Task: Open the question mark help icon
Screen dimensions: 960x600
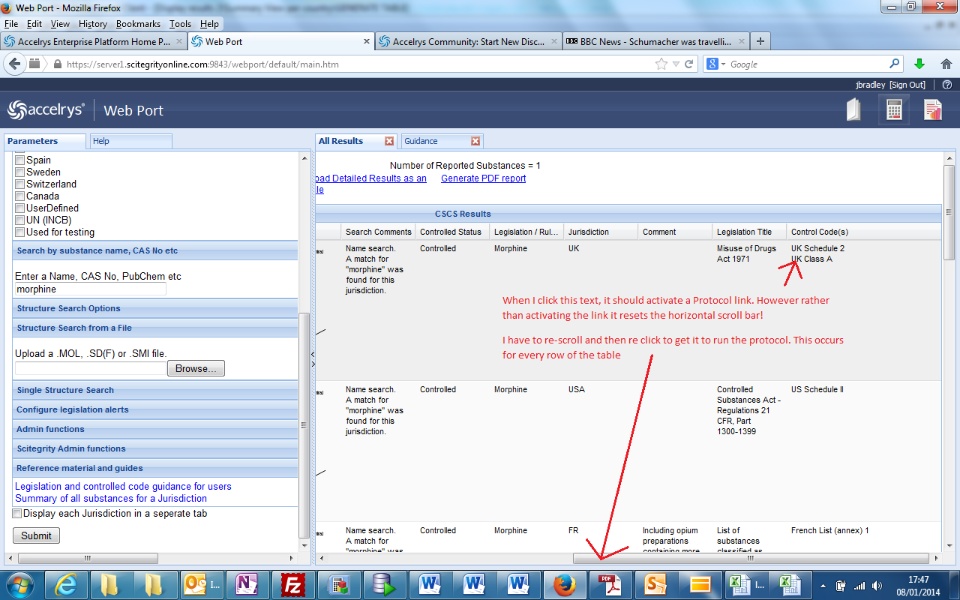Action: (947, 85)
